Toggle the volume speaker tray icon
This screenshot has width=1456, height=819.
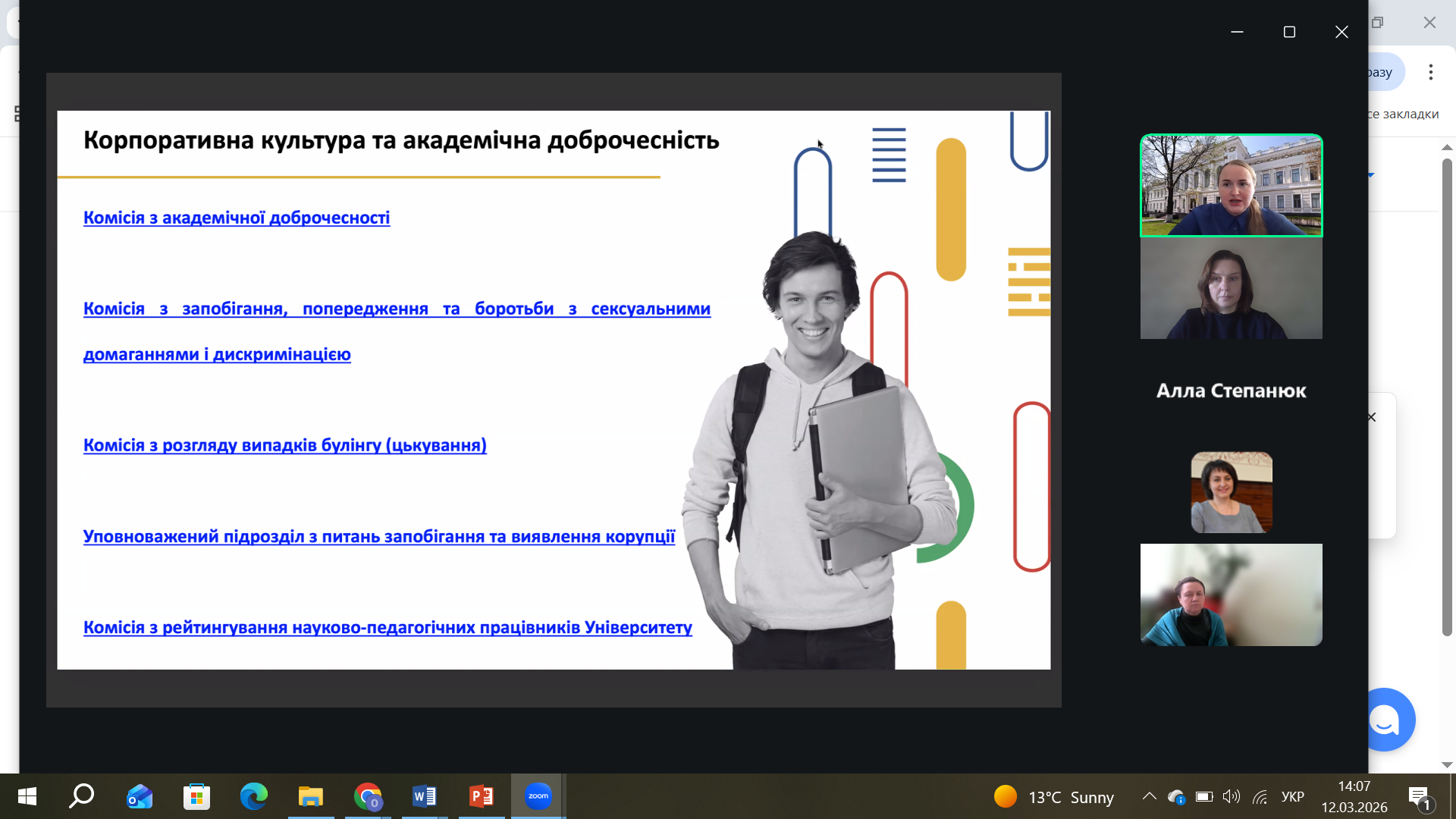1231,797
